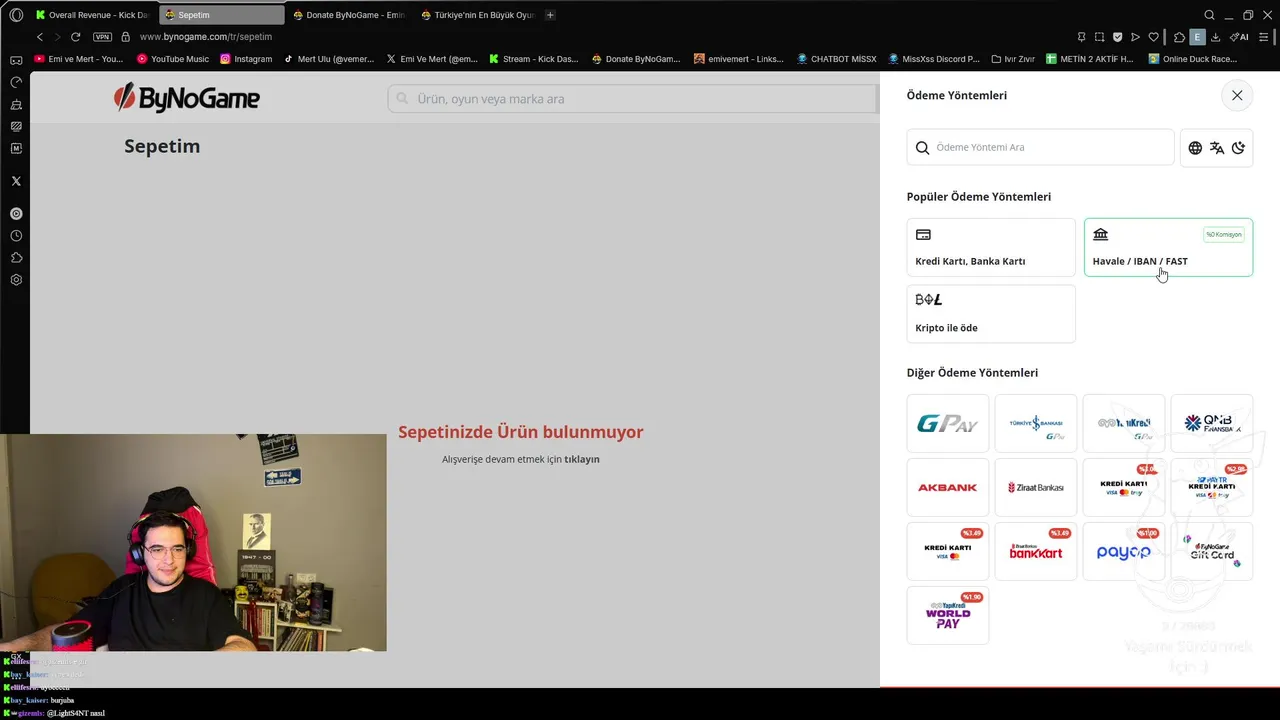
Task: Toggle the VPN badge in address bar
Action: pyautogui.click(x=103, y=37)
